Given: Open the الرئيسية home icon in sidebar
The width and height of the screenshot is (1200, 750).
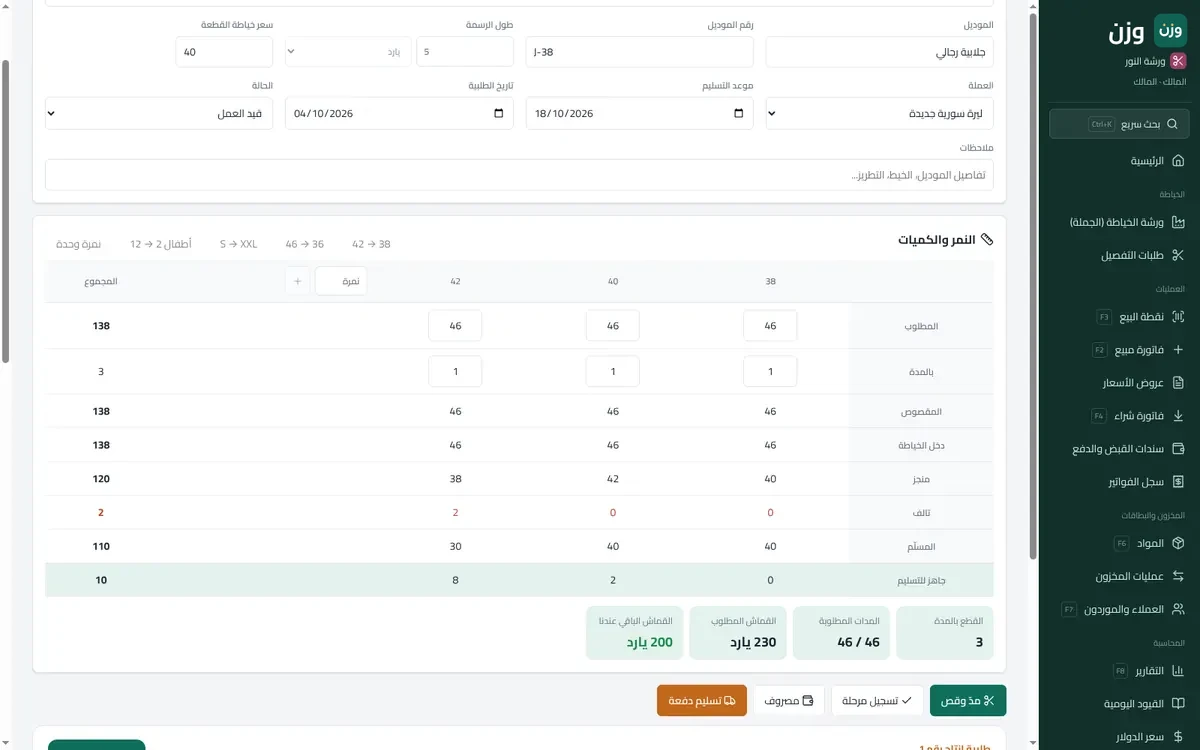Looking at the screenshot, I should click(1178, 161).
